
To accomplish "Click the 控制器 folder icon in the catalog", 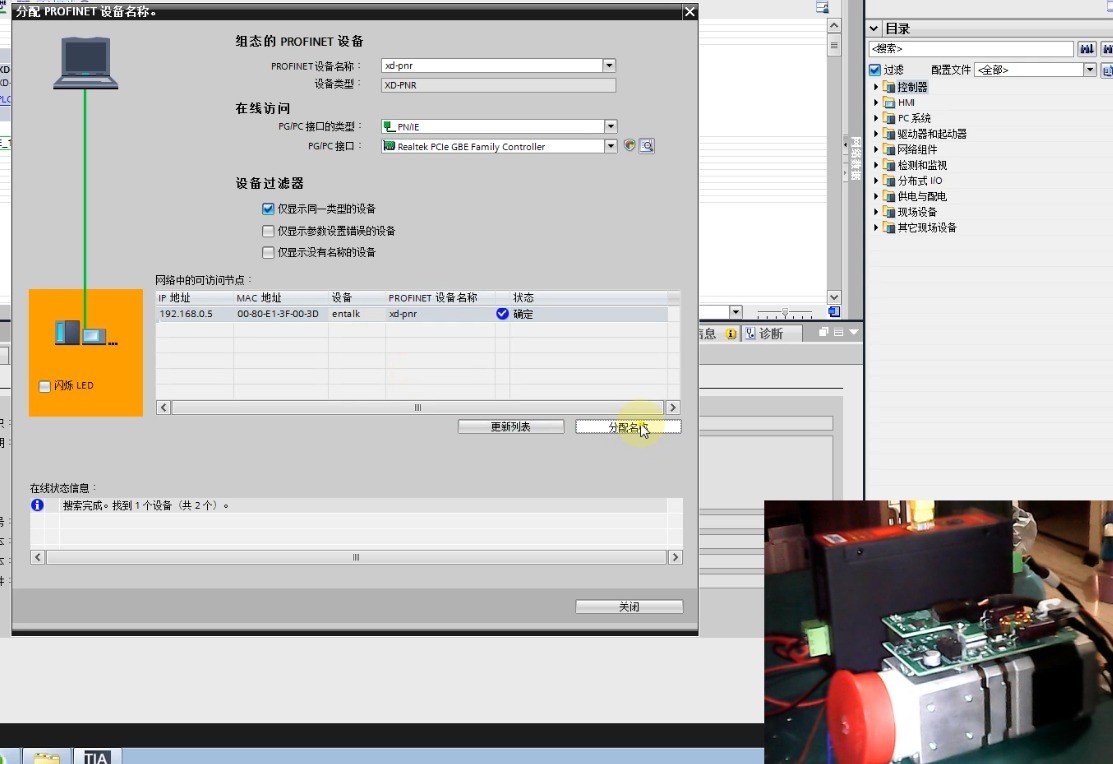I will click(x=889, y=87).
